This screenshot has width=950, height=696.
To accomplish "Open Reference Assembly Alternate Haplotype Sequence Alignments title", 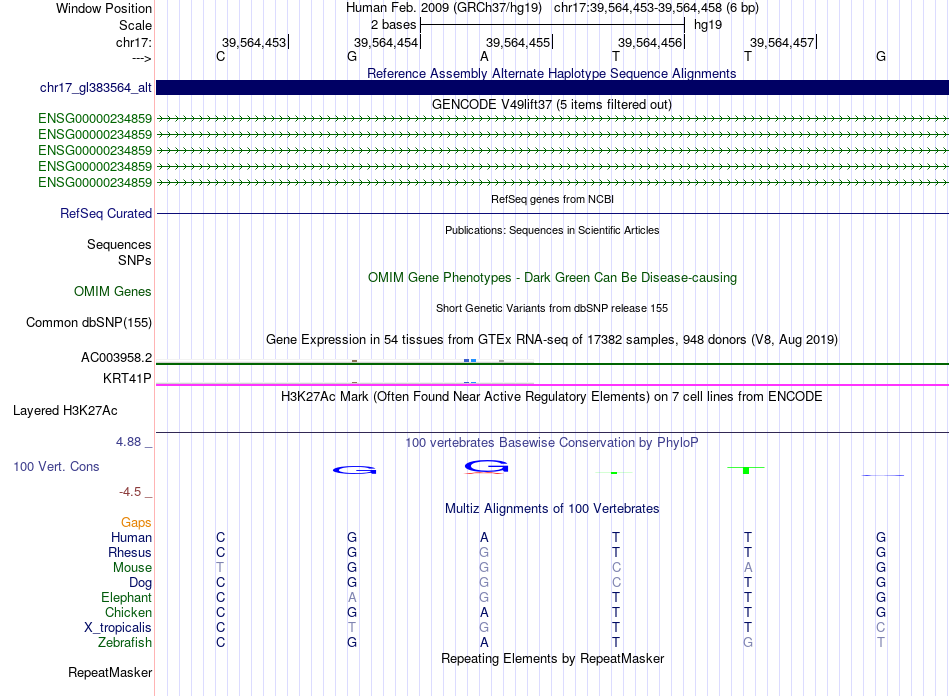I will tap(551, 73).
